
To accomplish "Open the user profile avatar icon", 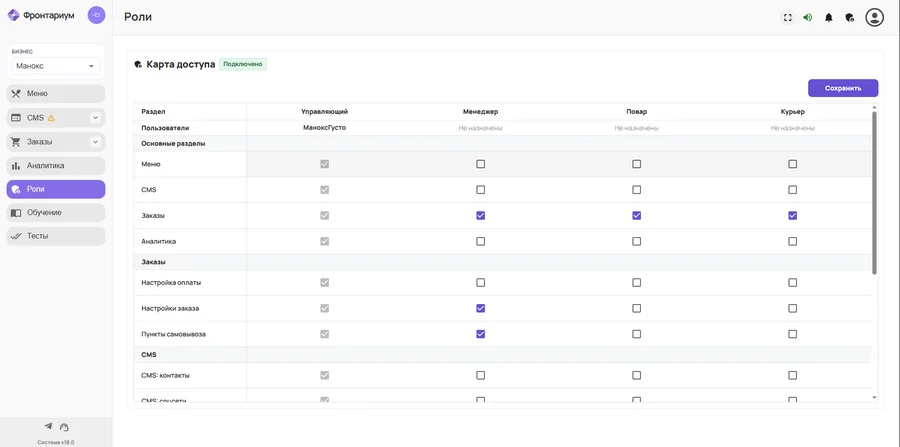I will point(874,17).
